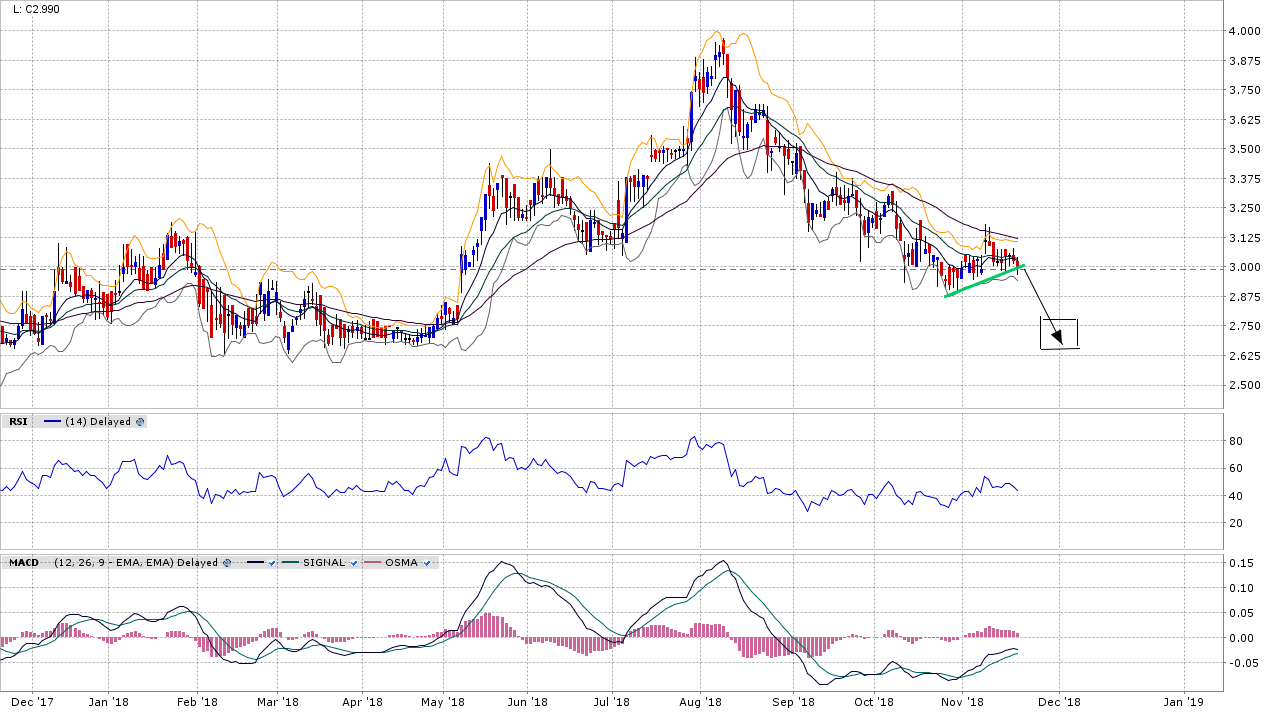The width and height of the screenshot is (1269, 716).
Task: Select the RSI indicator title label
Action: (18, 422)
